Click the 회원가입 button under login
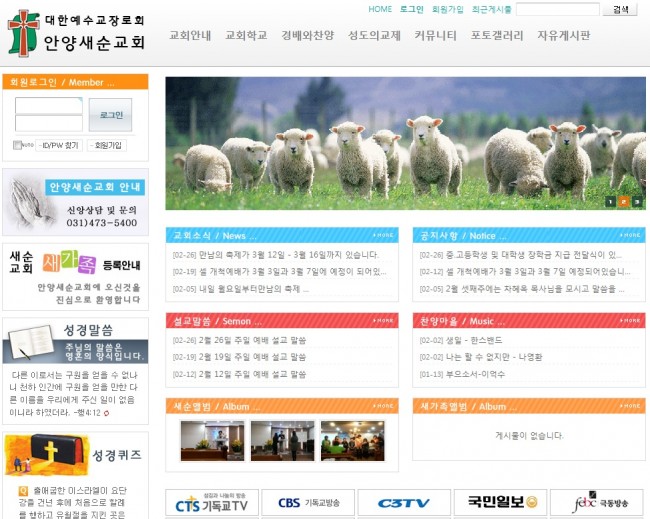650x519 pixels. tap(107, 146)
